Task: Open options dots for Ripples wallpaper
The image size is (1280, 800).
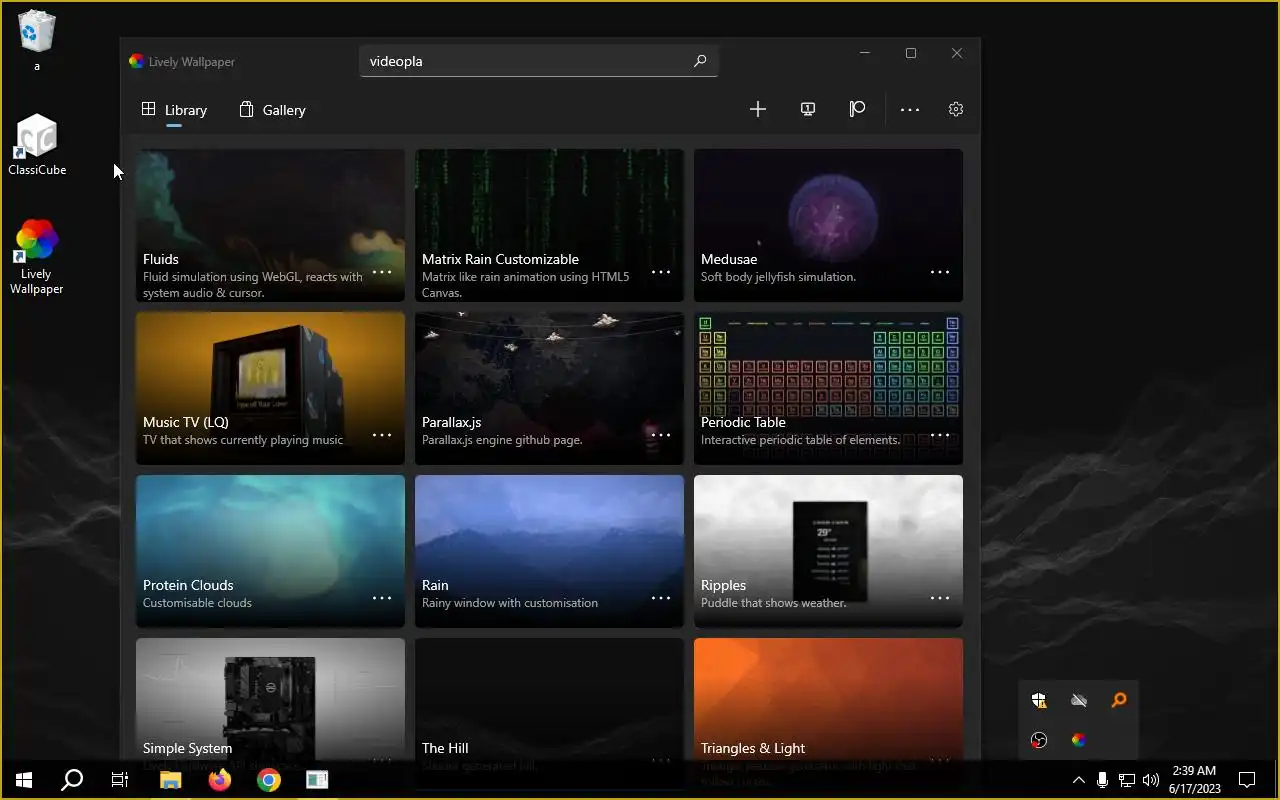Action: tap(940, 598)
